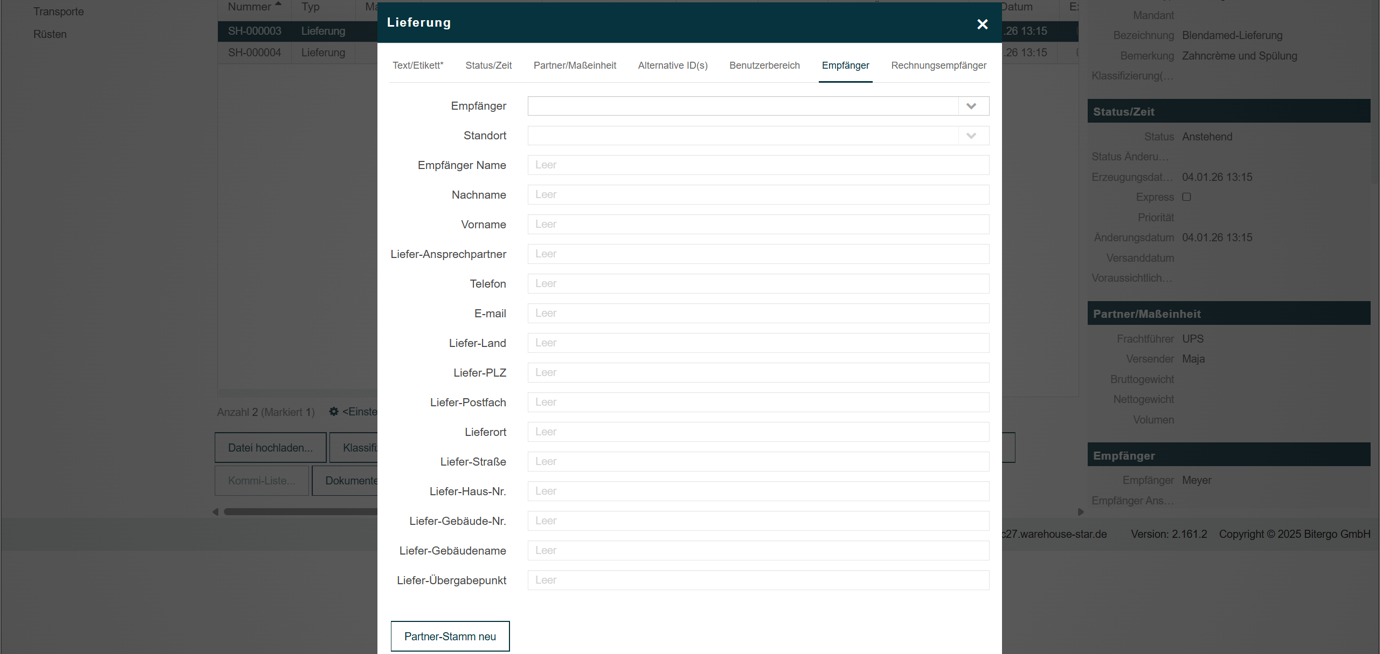Click left scroll arrow of horizontal scrollbar
This screenshot has width=1380, height=654.
(215, 512)
